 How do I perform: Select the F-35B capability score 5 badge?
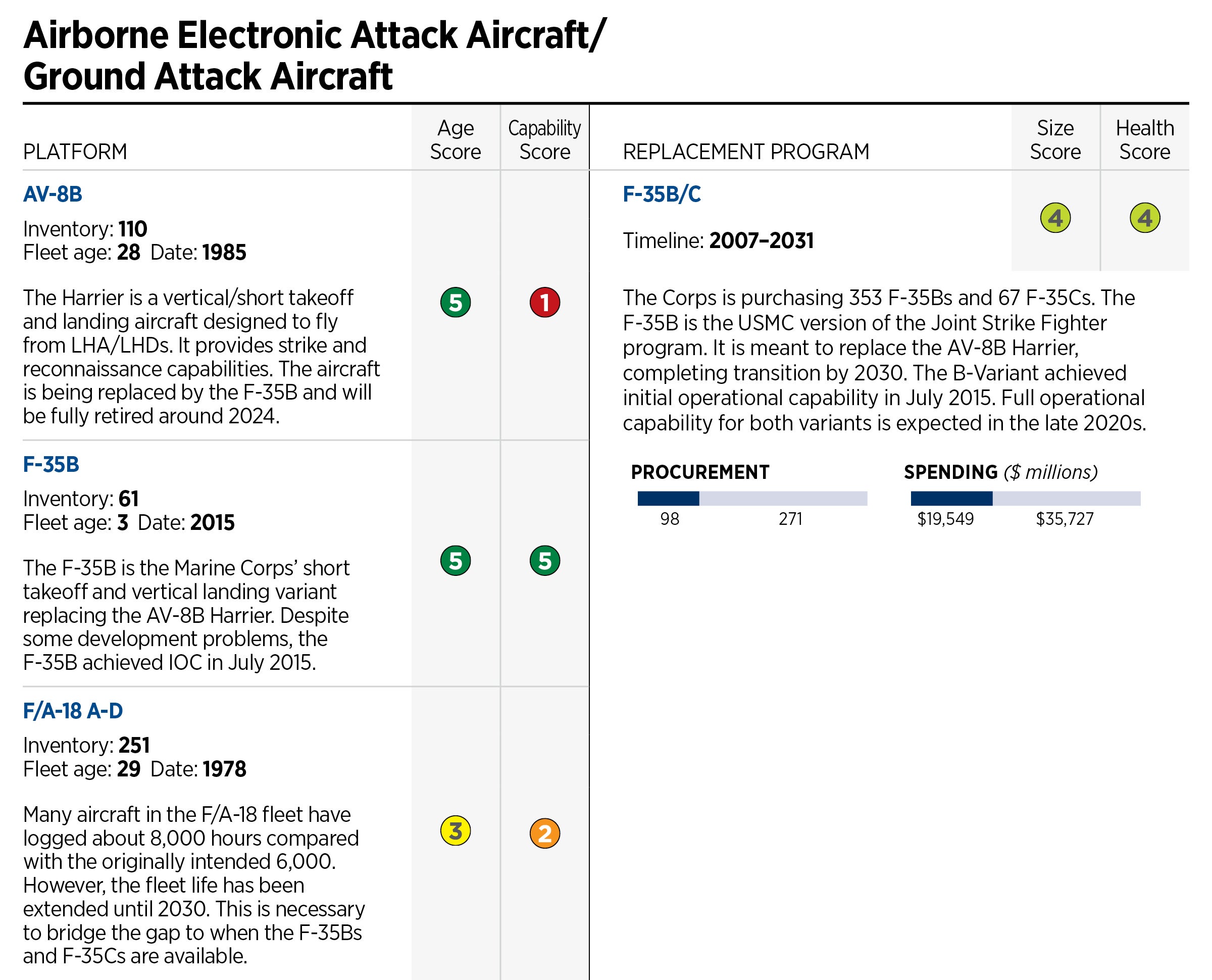pos(544,561)
